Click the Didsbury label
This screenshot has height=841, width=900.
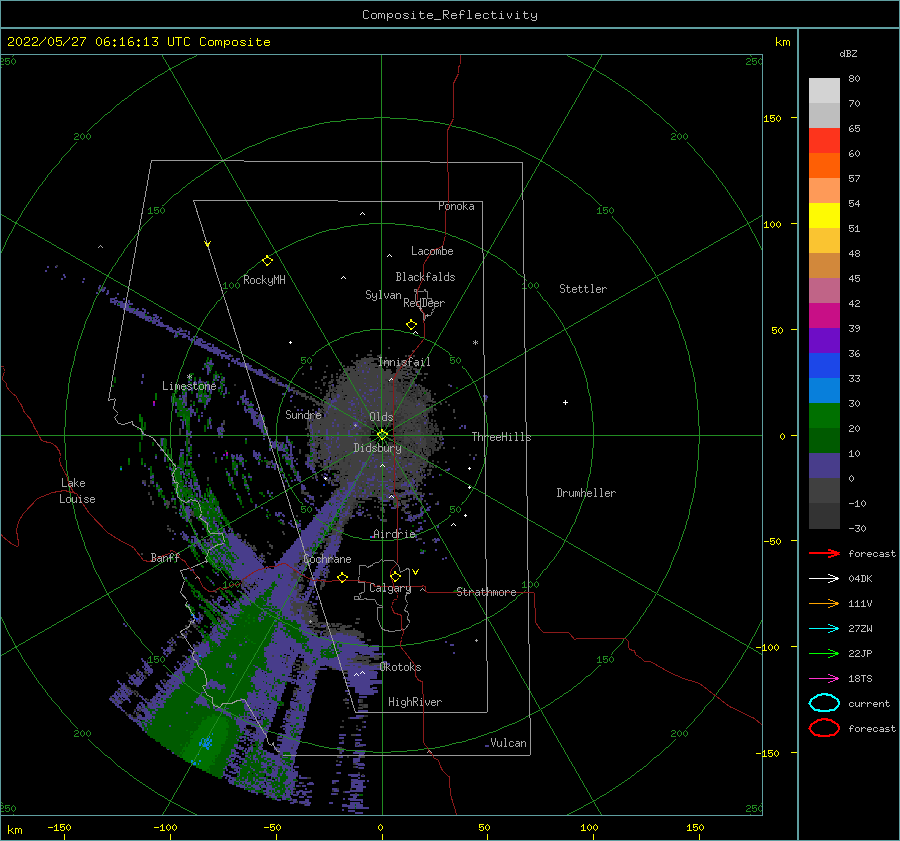pos(378,448)
